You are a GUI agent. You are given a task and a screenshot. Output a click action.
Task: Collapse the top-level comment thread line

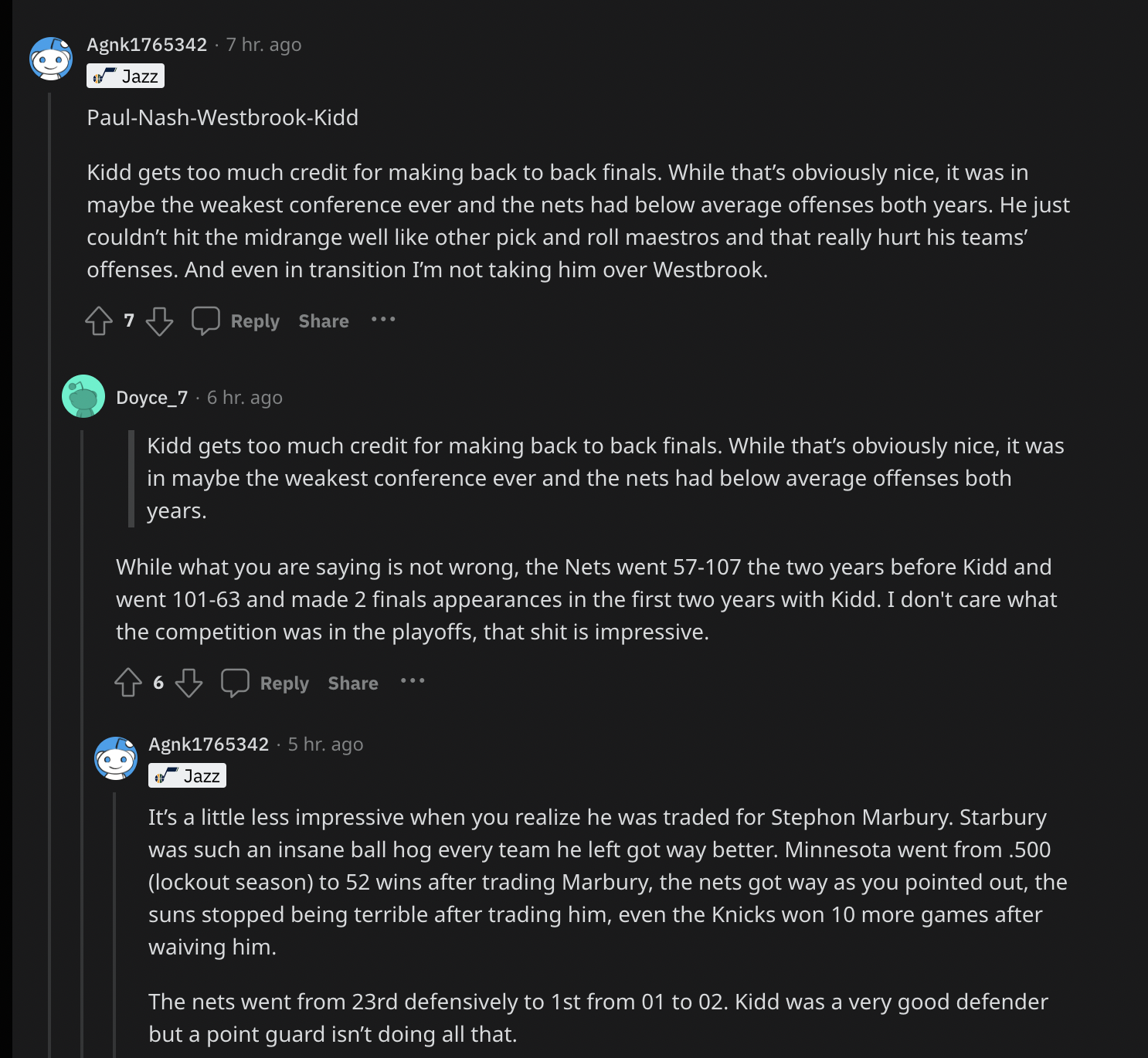tap(50, 541)
